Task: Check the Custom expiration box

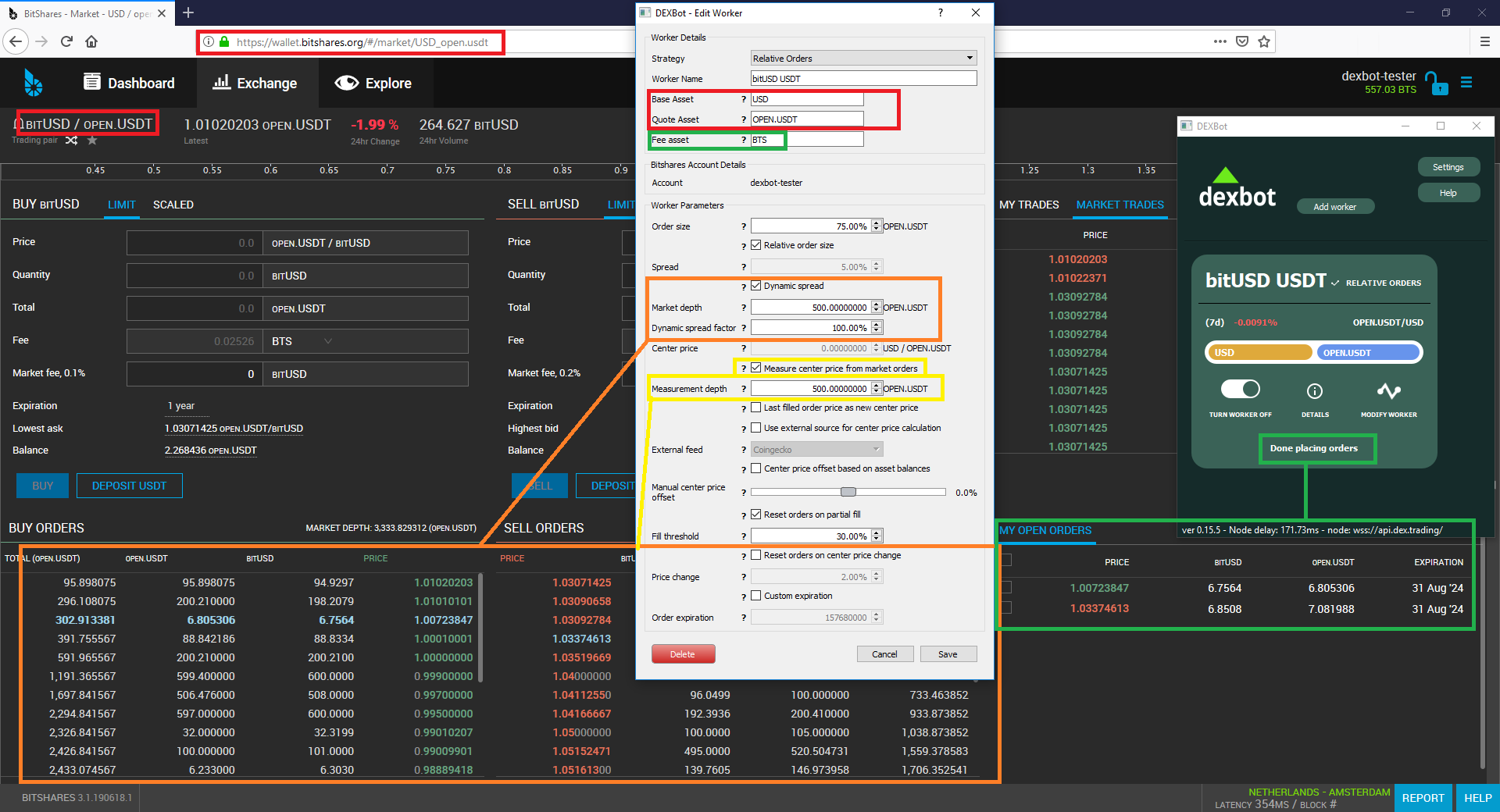Action: [x=756, y=596]
